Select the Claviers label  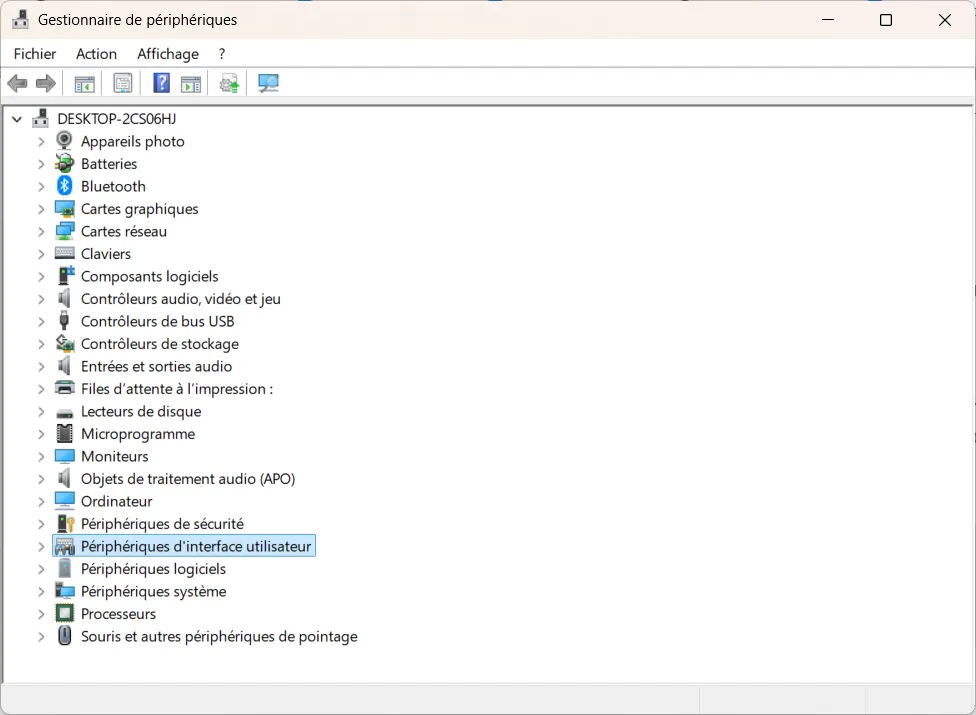[x=106, y=254]
